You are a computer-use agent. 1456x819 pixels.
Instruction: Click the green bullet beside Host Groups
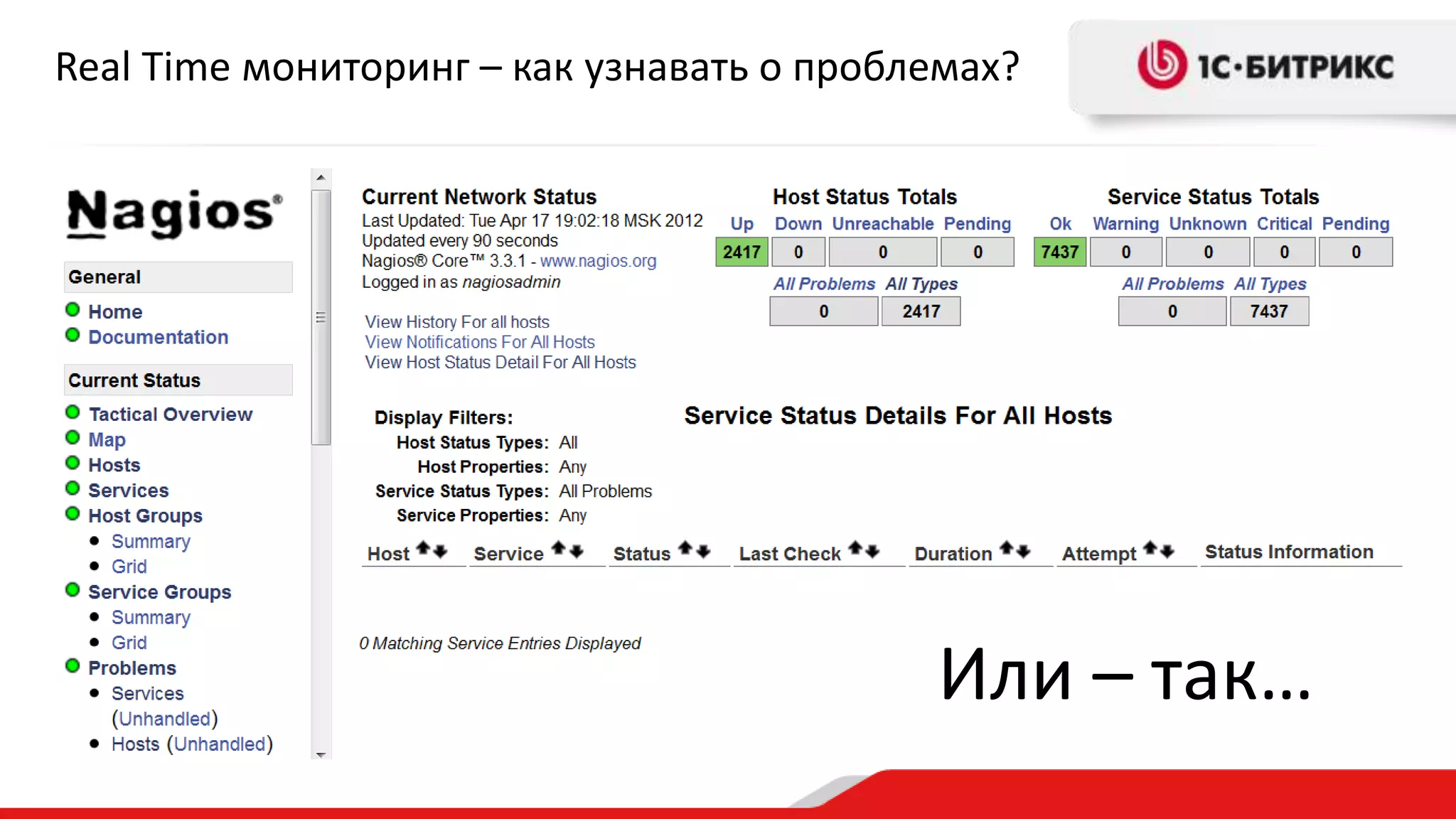click(x=73, y=513)
